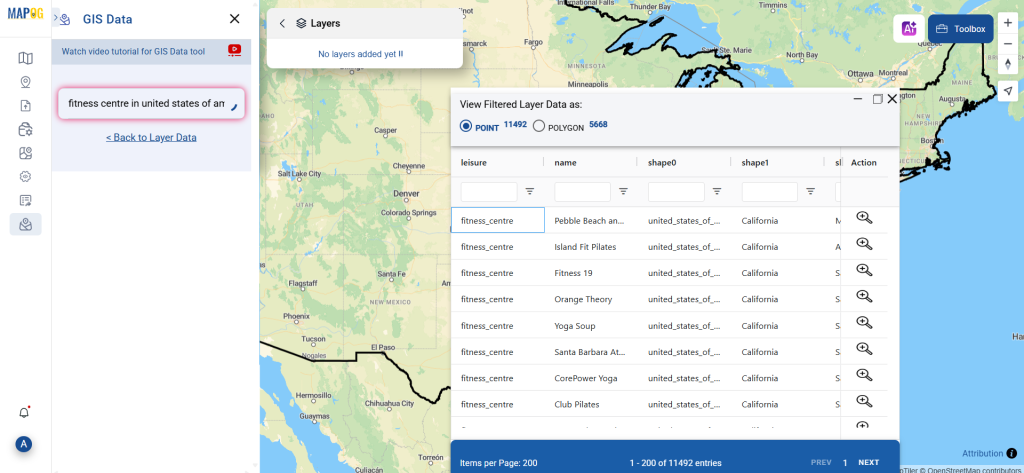Open filter menu for leisure column

530,191
